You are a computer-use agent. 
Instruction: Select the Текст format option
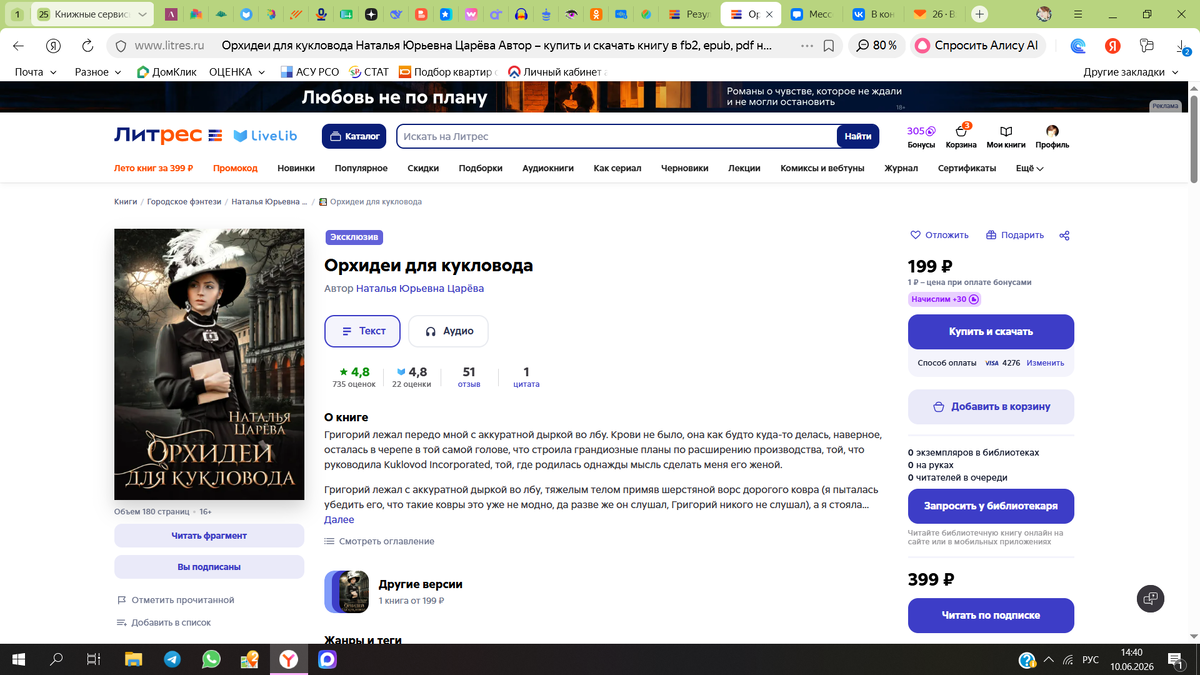(x=362, y=331)
